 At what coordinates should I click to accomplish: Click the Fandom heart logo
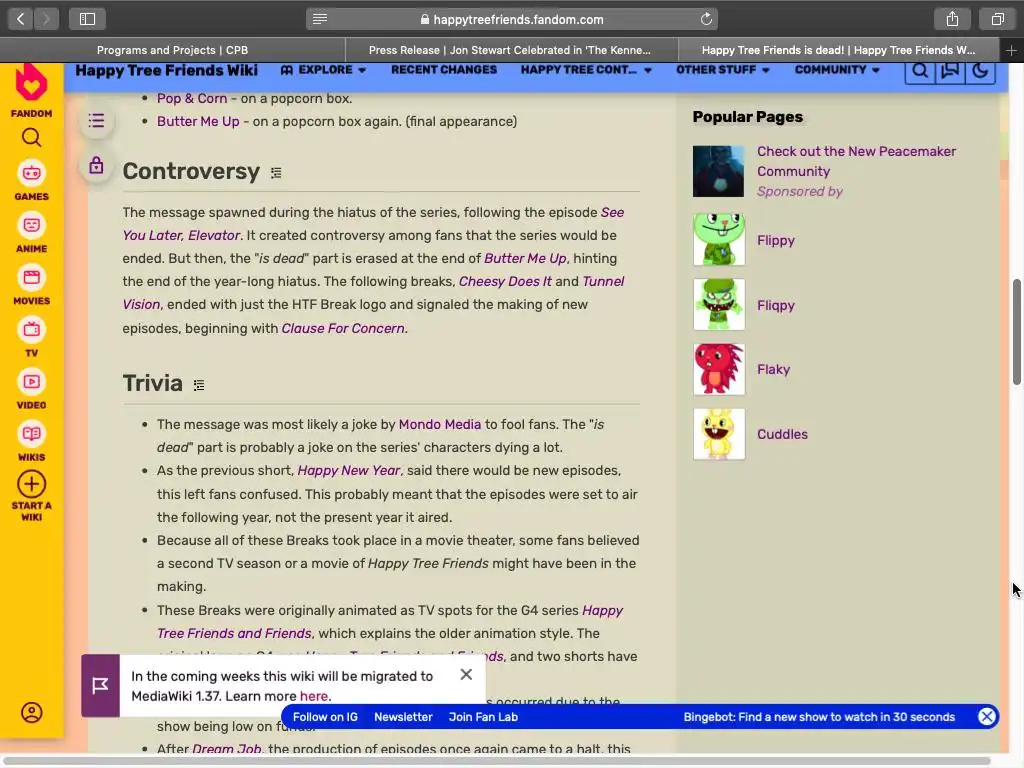pyautogui.click(x=31, y=84)
